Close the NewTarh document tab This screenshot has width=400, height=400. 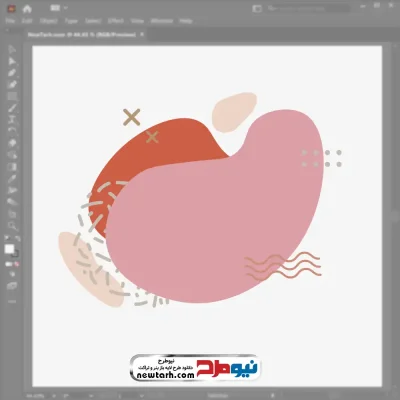(x=142, y=34)
